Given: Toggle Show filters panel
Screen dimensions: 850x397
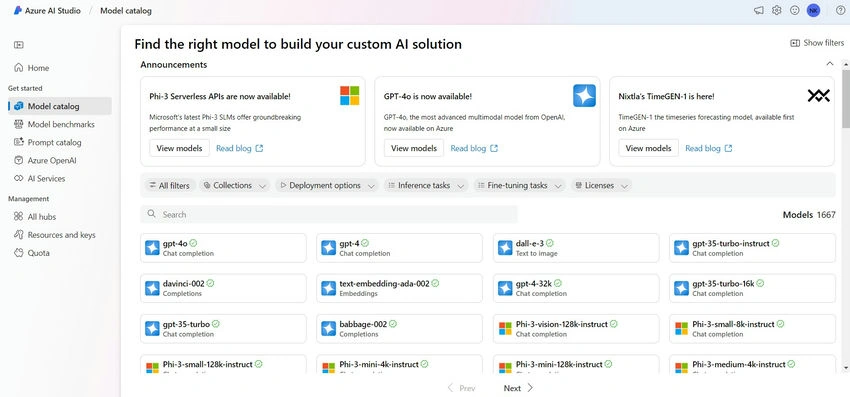Looking at the screenshot, I should click(x=817, y=43).
